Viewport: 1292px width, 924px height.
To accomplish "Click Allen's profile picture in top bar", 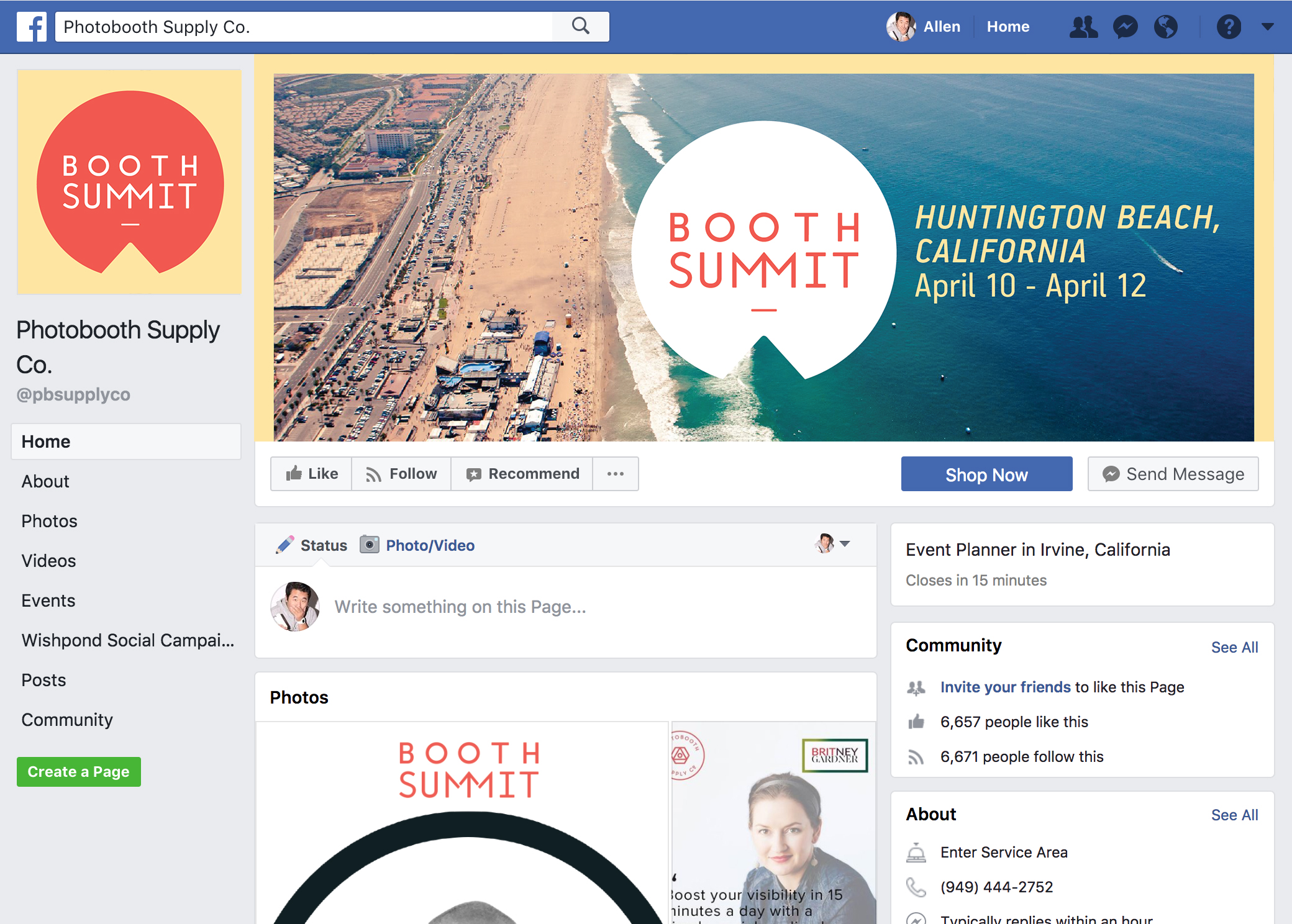I will (901, 27).
